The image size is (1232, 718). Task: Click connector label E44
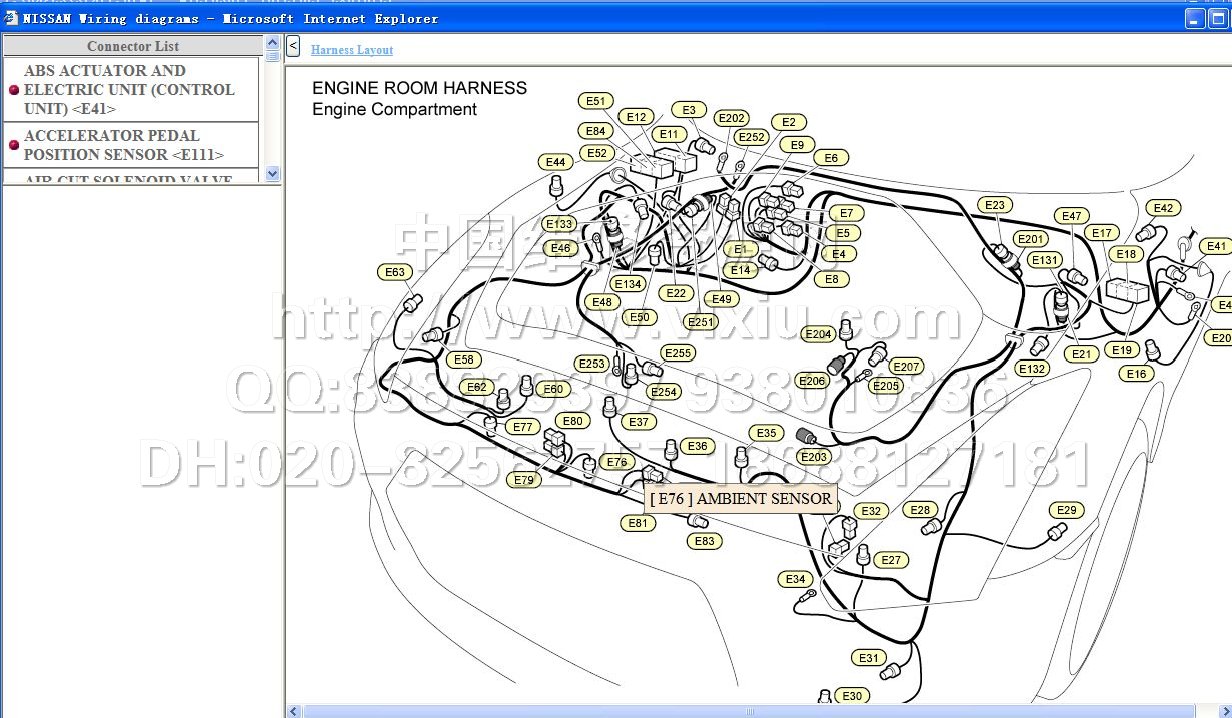point(555,162)
